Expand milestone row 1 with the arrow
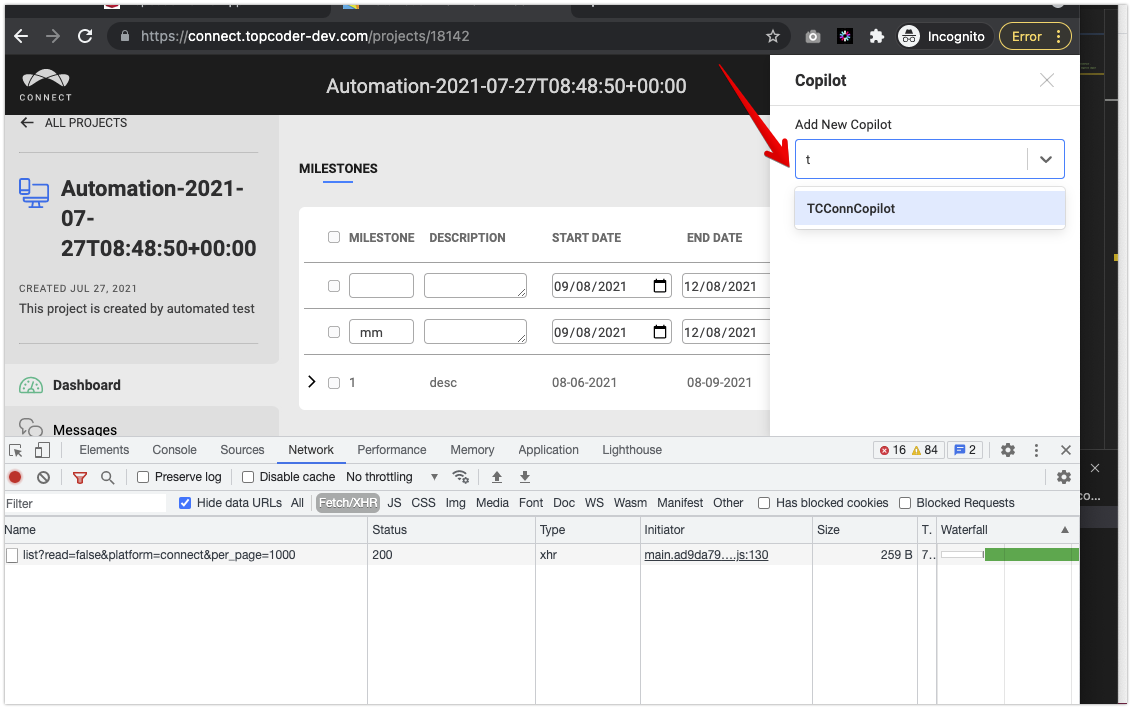The width and height of the screenshot is (1132, 709). (x=311, y=382)
